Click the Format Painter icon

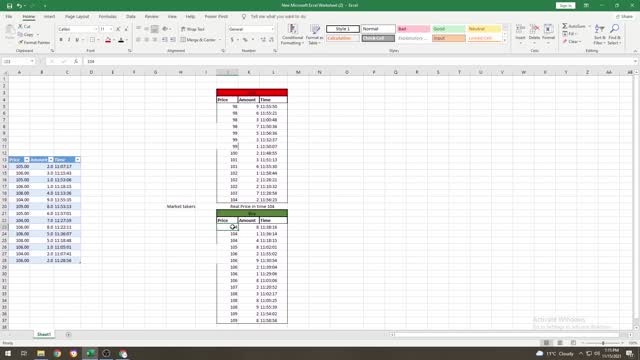click(x=20, y=42)
